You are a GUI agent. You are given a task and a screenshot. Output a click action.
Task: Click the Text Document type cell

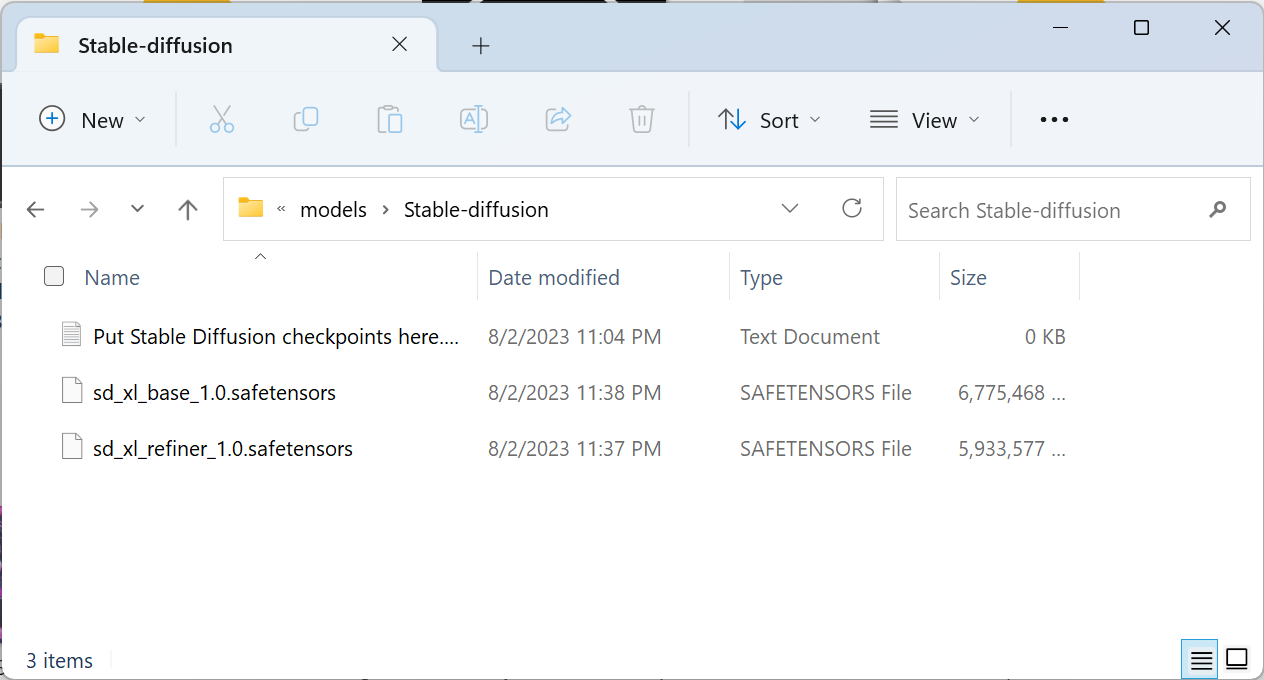(810, 337)
